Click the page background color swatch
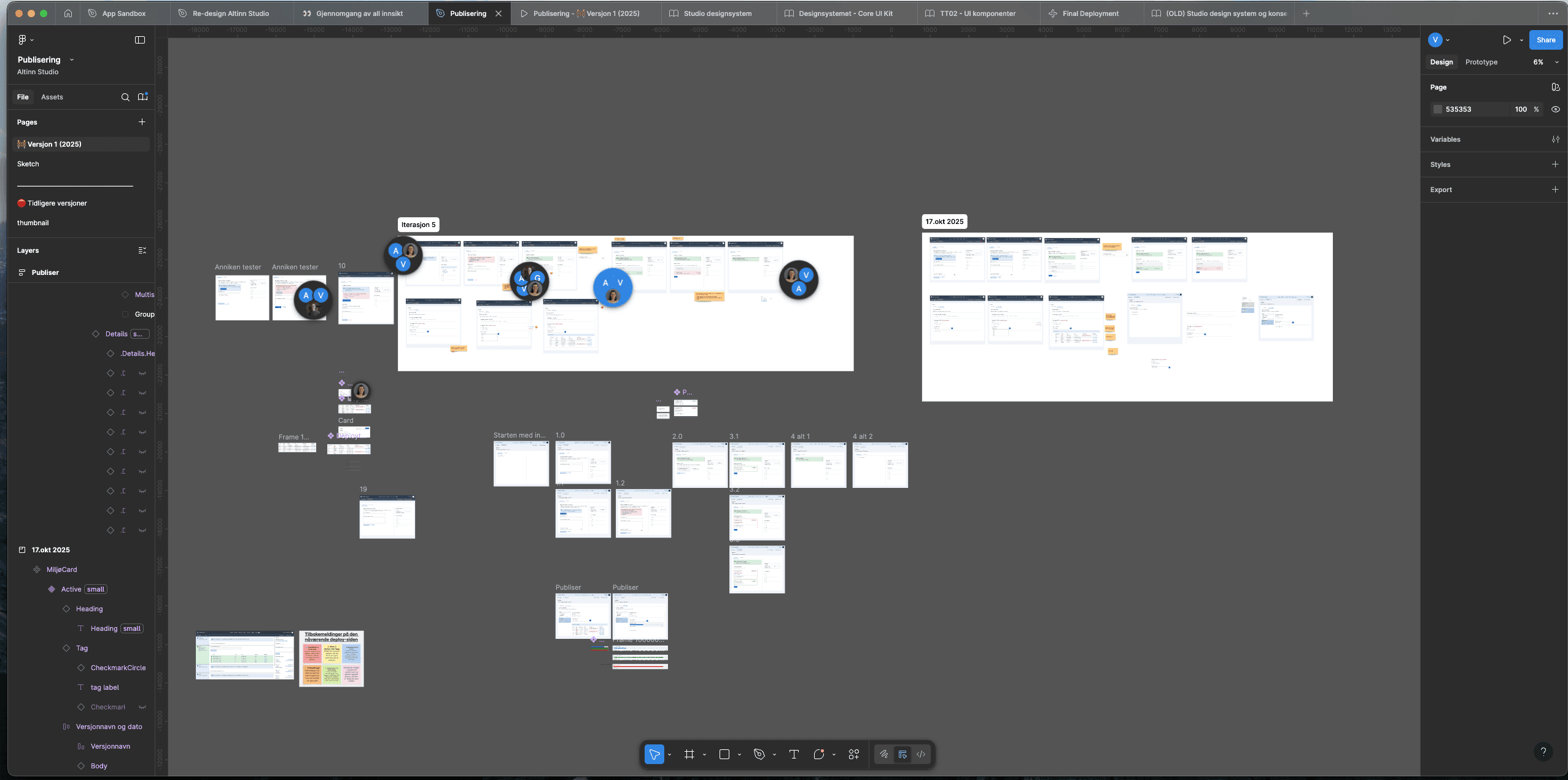The height and width of the screenshot is (780, 1568). [x=1437, y=109]
